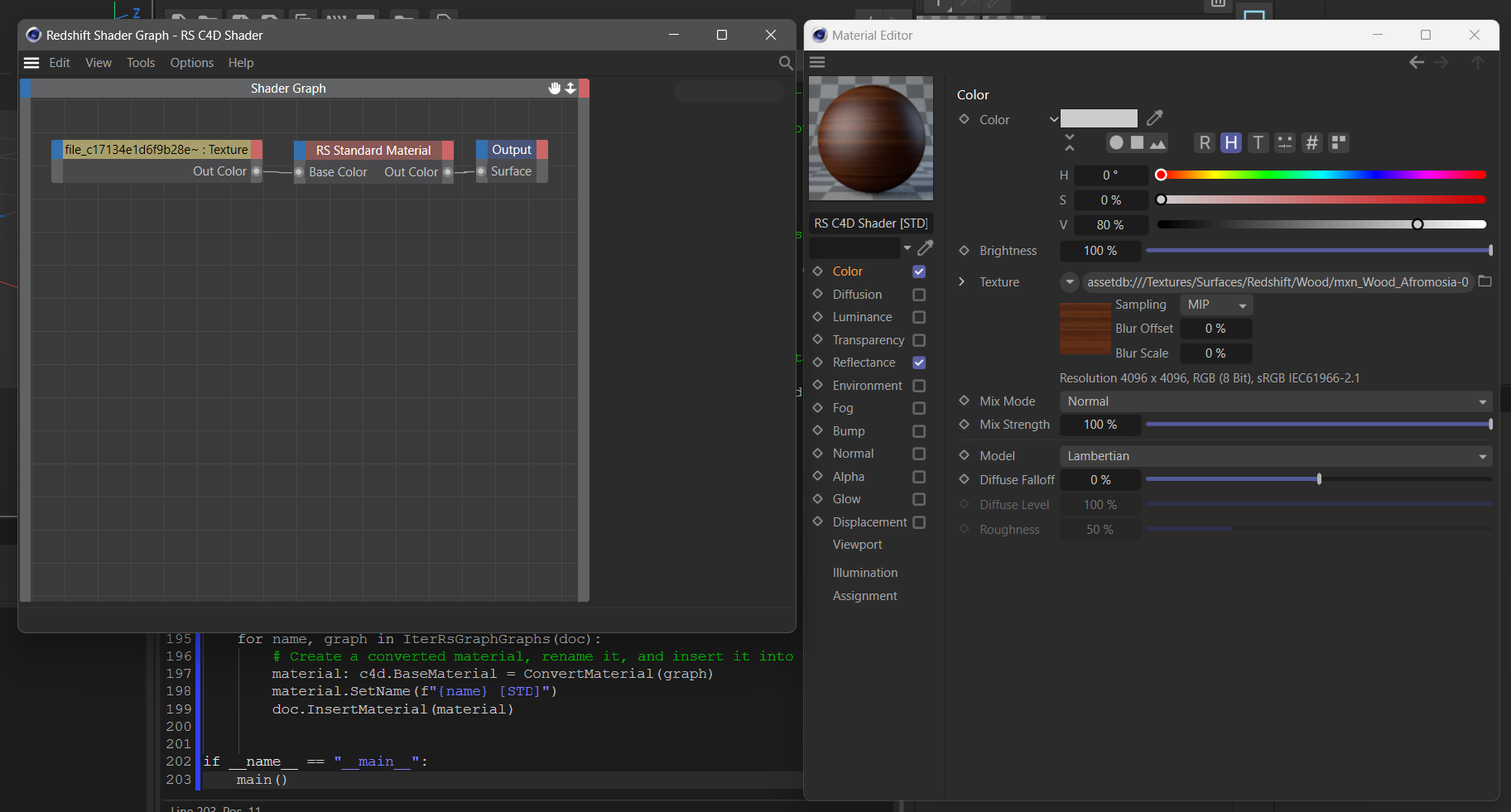The height and width of the screenshot is (812, 1511).
Task: Select the Color channel label
Action: click(x=848, y=271)
